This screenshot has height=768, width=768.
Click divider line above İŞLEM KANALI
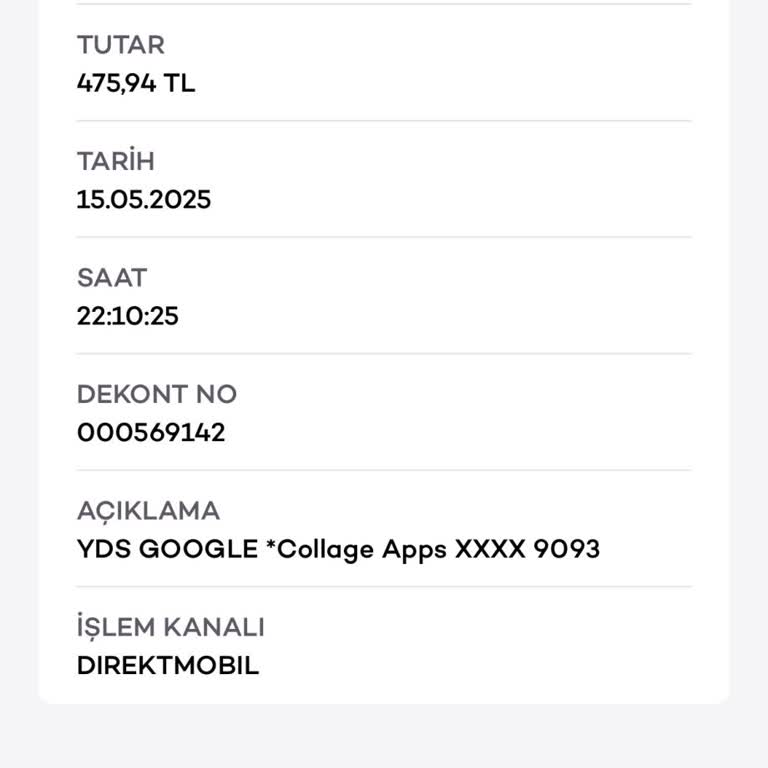click(384, 586)
